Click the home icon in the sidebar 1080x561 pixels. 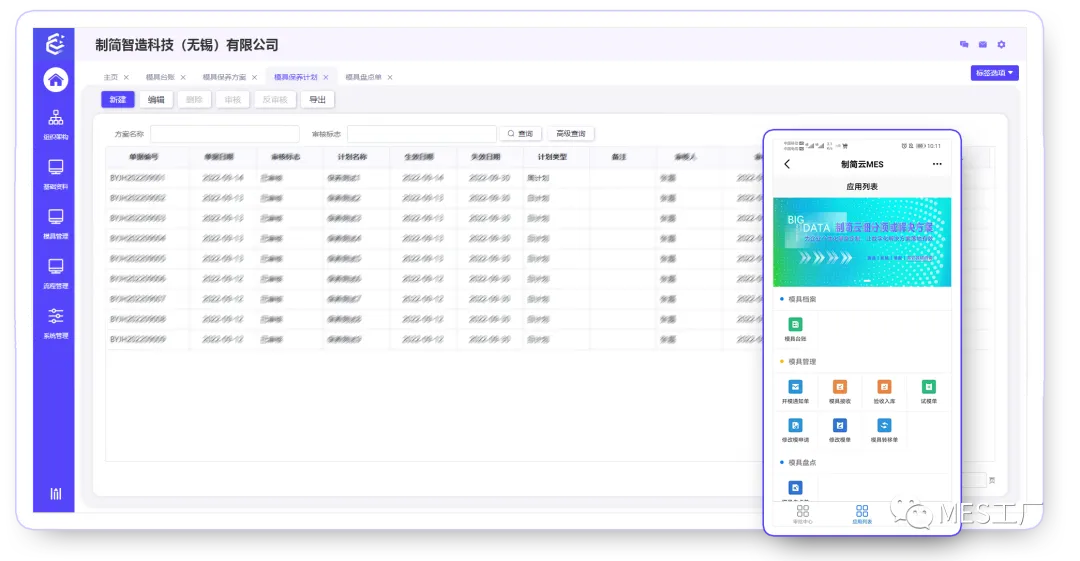click(x=56, y=80)
